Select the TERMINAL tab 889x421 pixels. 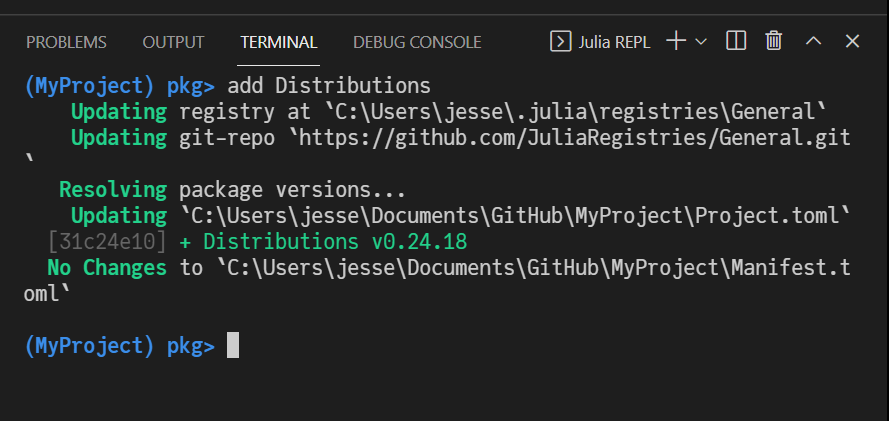point(279,42)
